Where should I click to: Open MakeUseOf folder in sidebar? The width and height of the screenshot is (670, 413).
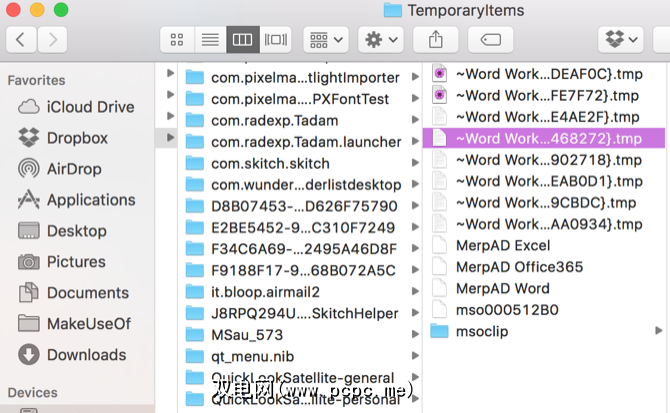[x=74, y=323]
